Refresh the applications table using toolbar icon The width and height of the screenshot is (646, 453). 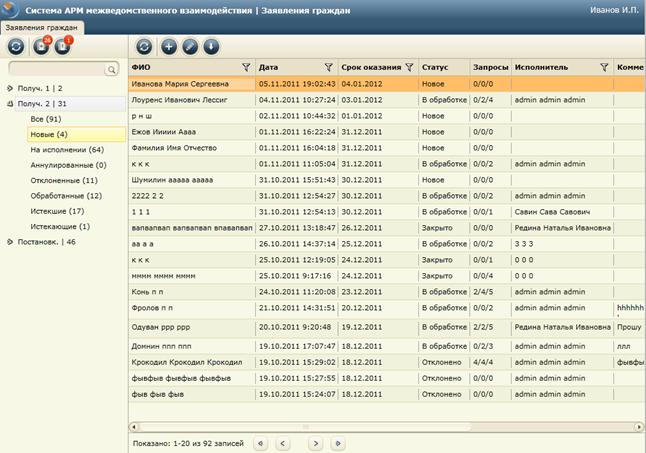point(144,47)
